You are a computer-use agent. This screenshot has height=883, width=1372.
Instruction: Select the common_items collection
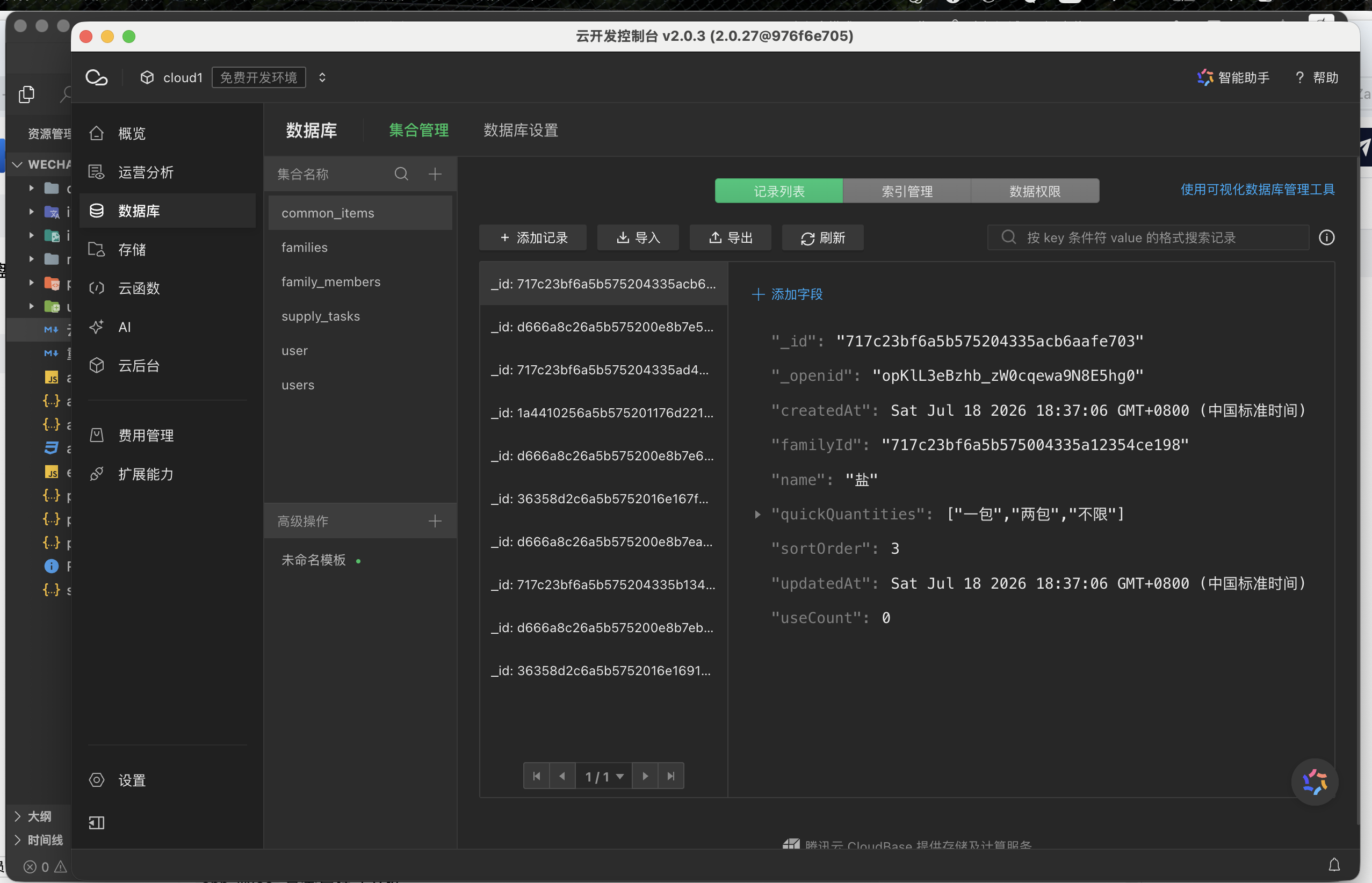click(360, 213)
